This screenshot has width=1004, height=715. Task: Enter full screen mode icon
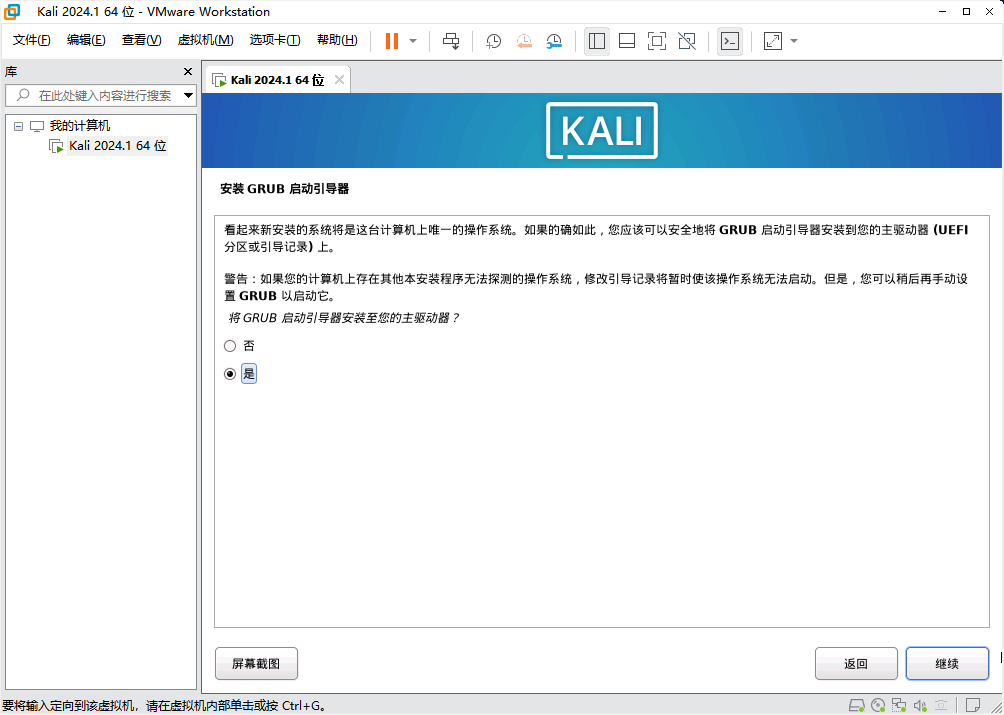[657, 41]
